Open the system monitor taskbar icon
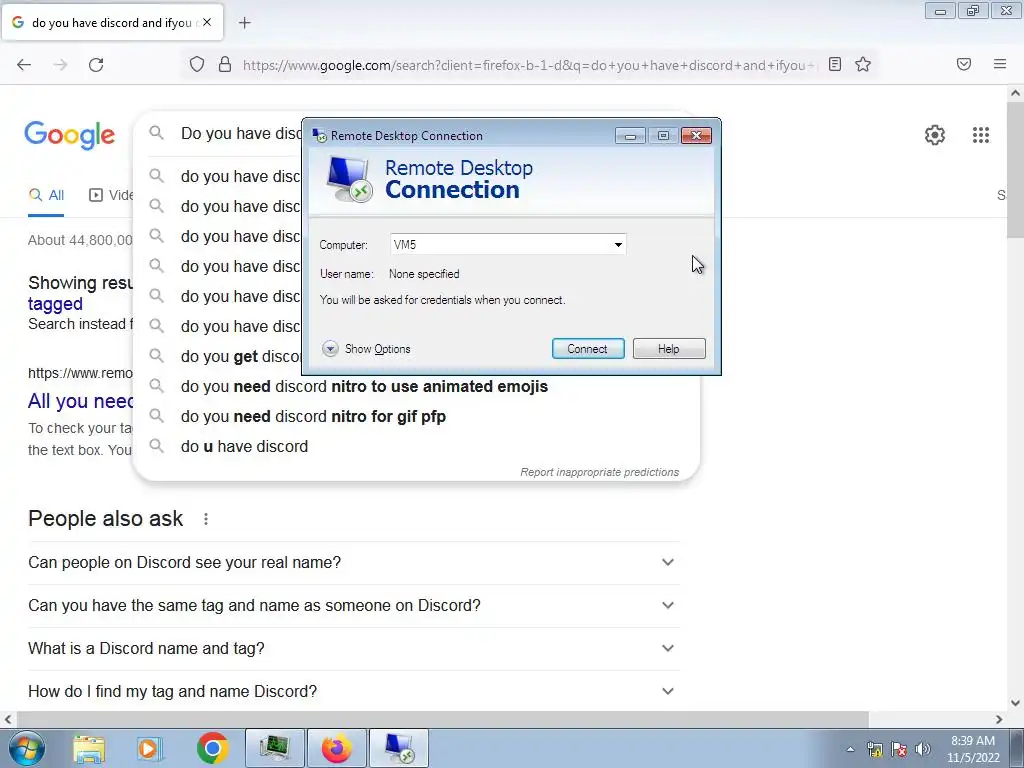 tap(274, 748)
